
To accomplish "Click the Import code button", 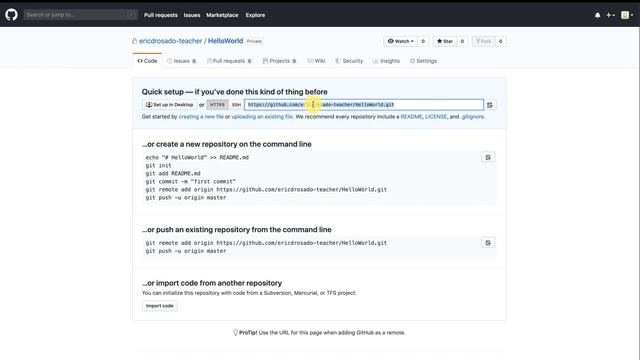I will (x=160, y=306).
